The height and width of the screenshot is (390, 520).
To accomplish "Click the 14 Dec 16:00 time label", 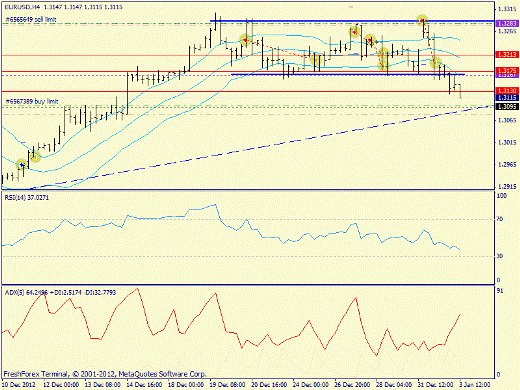I will click(144, 384).
